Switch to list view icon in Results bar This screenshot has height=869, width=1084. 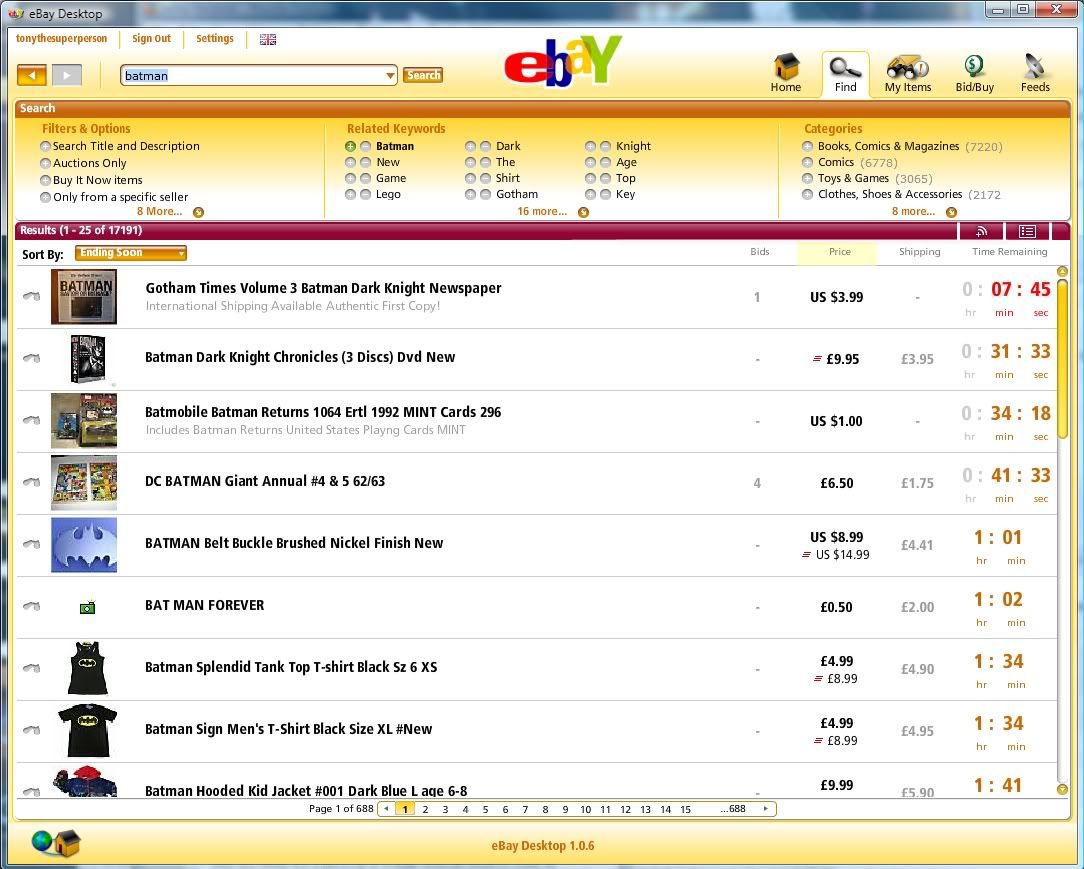[1027, 231]
